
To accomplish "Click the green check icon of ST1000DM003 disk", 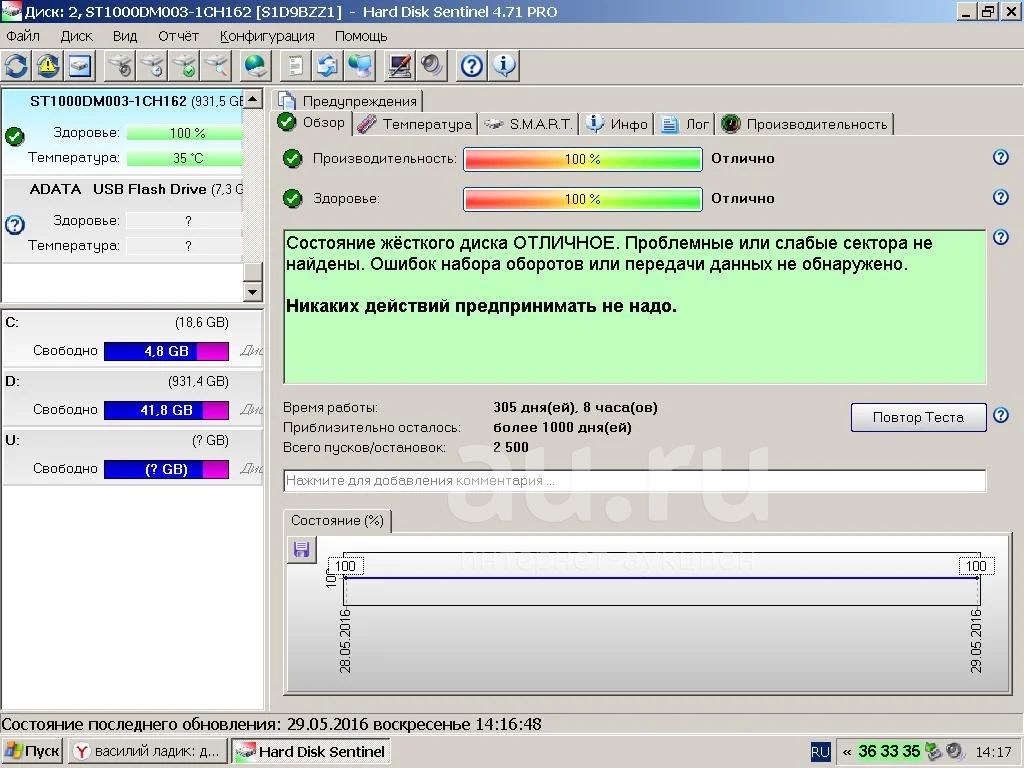I will tap(14, 136).
